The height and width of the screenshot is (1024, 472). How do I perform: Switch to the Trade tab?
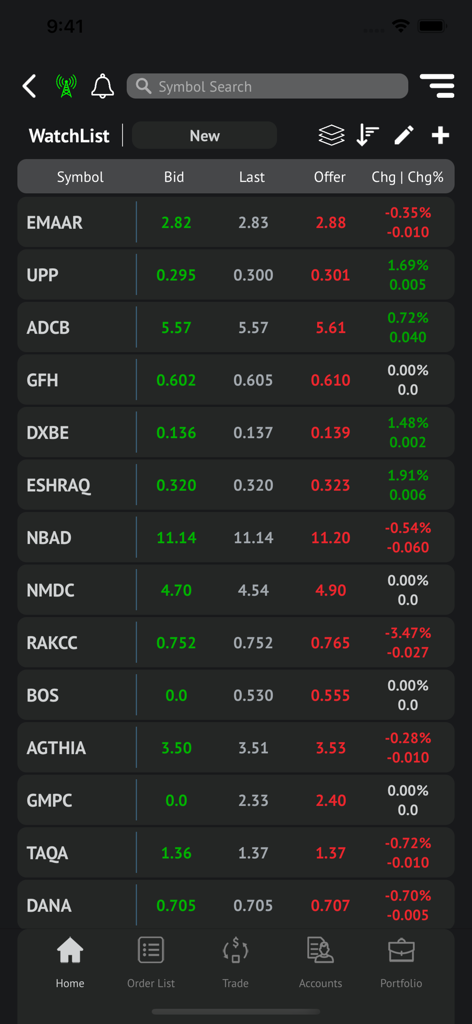[236, 963]
